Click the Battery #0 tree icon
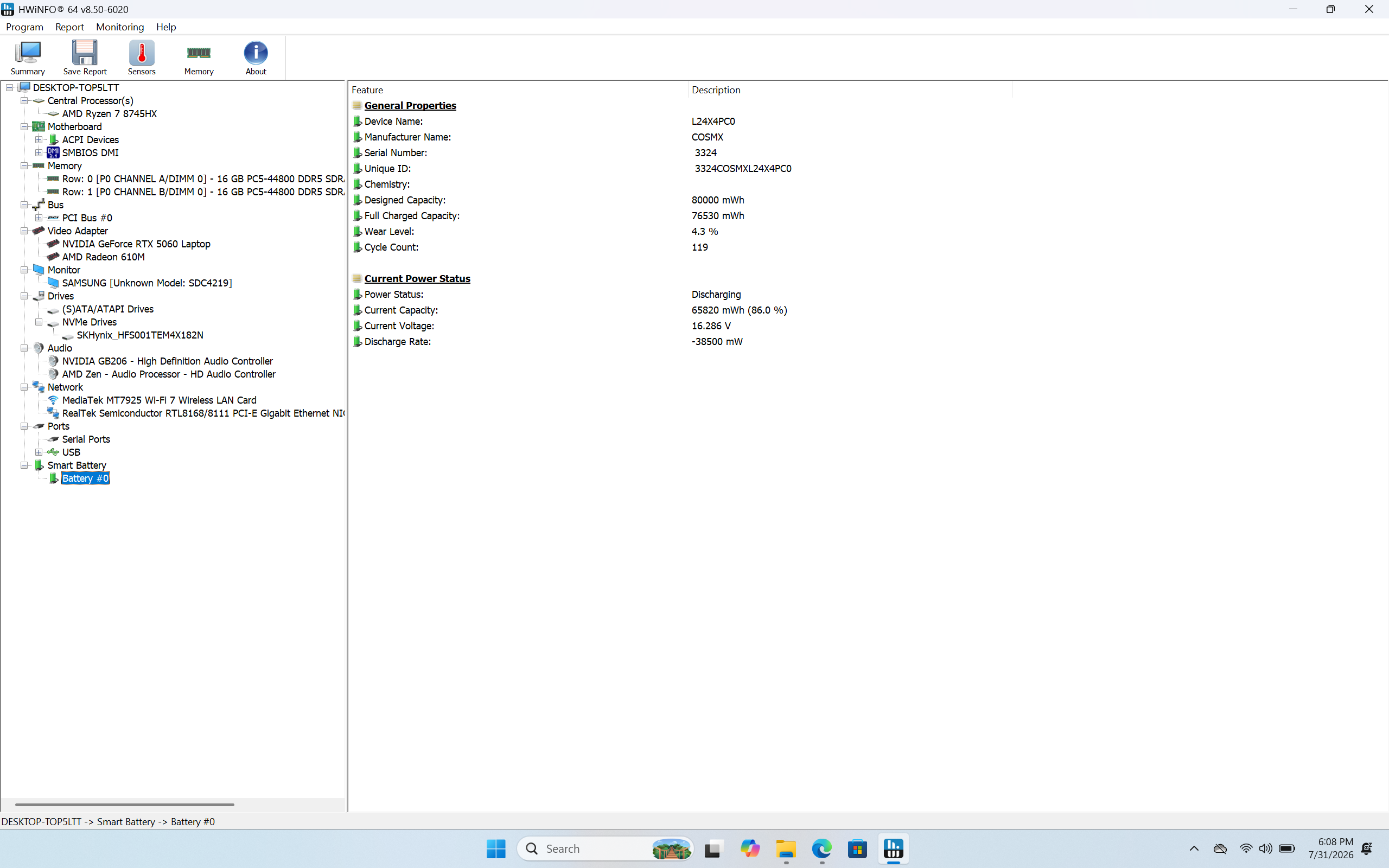This screenshot has width=1389, height=868. tap(53, 478)
